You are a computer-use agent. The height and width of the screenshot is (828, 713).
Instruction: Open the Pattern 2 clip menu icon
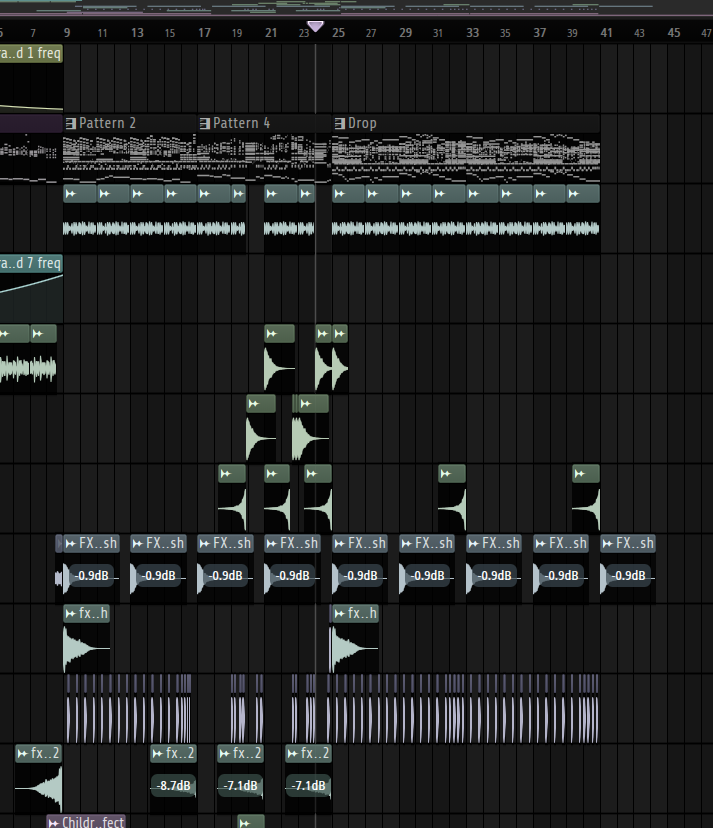[71, 124]
